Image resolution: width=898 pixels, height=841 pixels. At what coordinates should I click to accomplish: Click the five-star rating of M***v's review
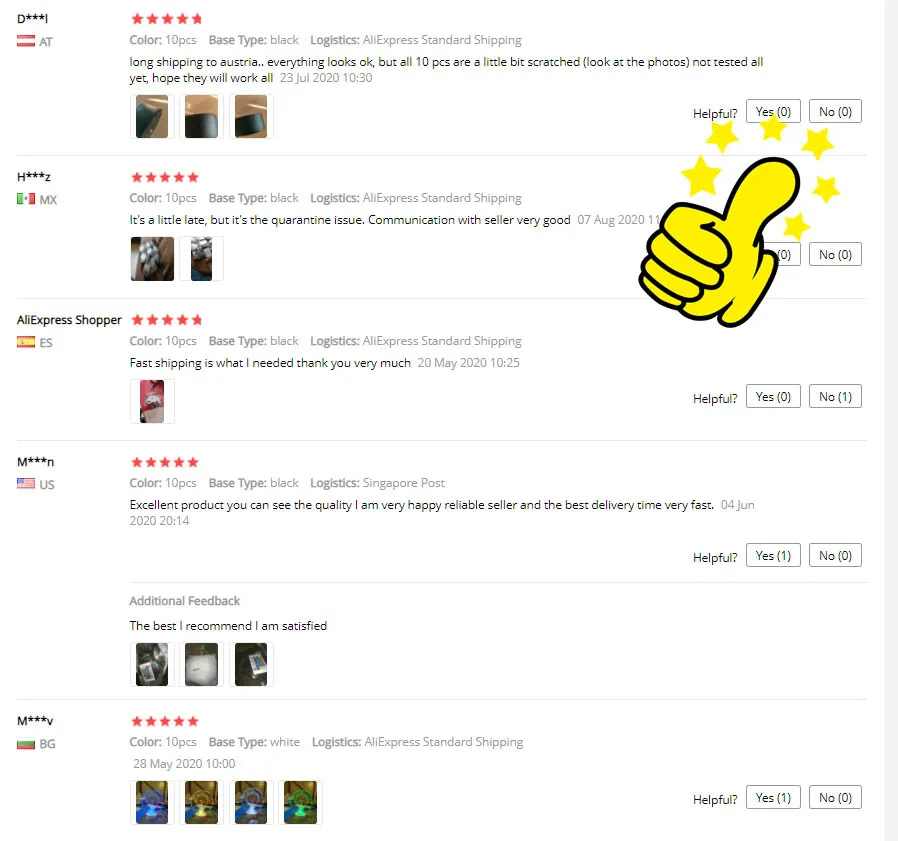(165, 721)
